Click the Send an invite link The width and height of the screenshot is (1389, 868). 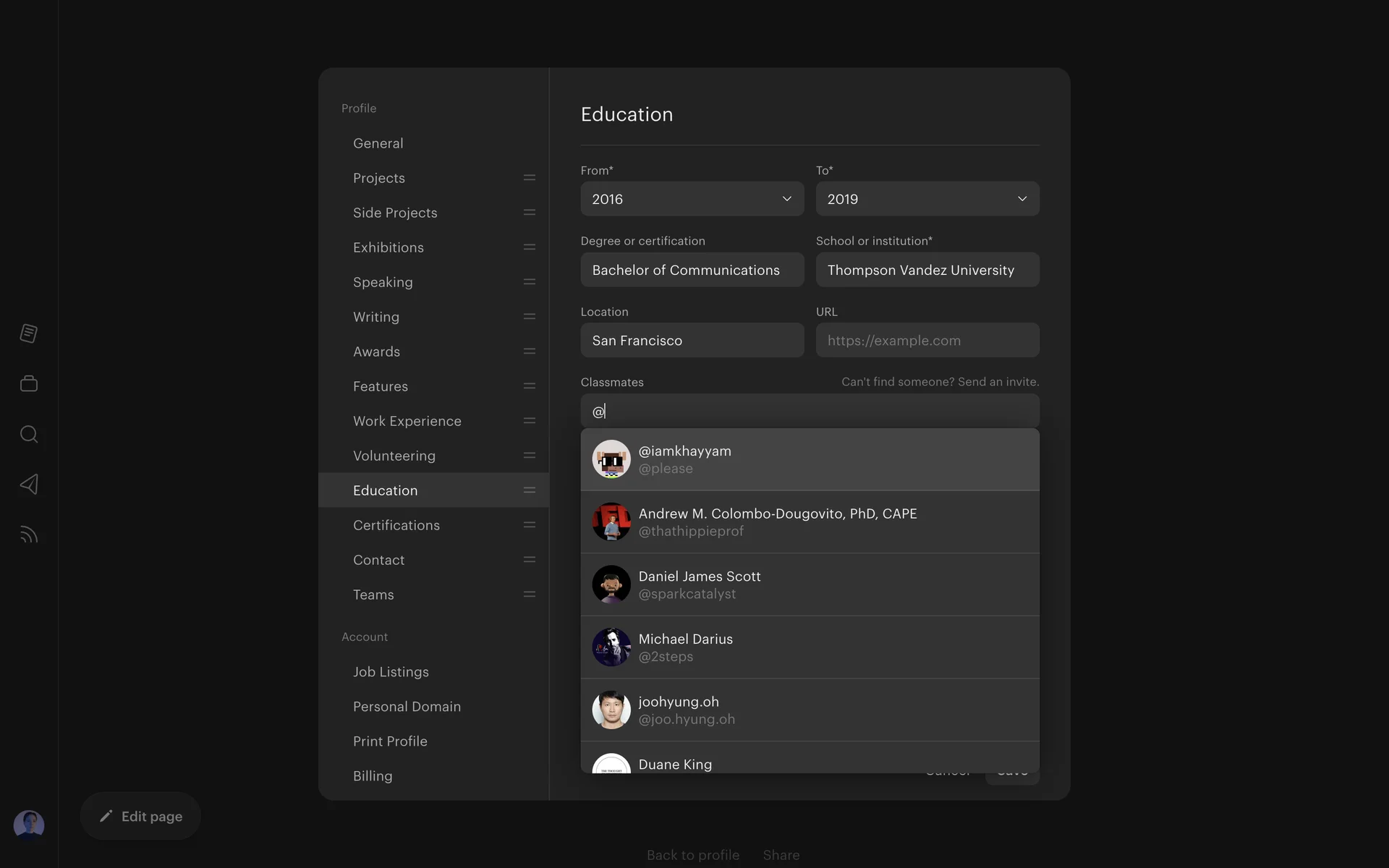998,382
